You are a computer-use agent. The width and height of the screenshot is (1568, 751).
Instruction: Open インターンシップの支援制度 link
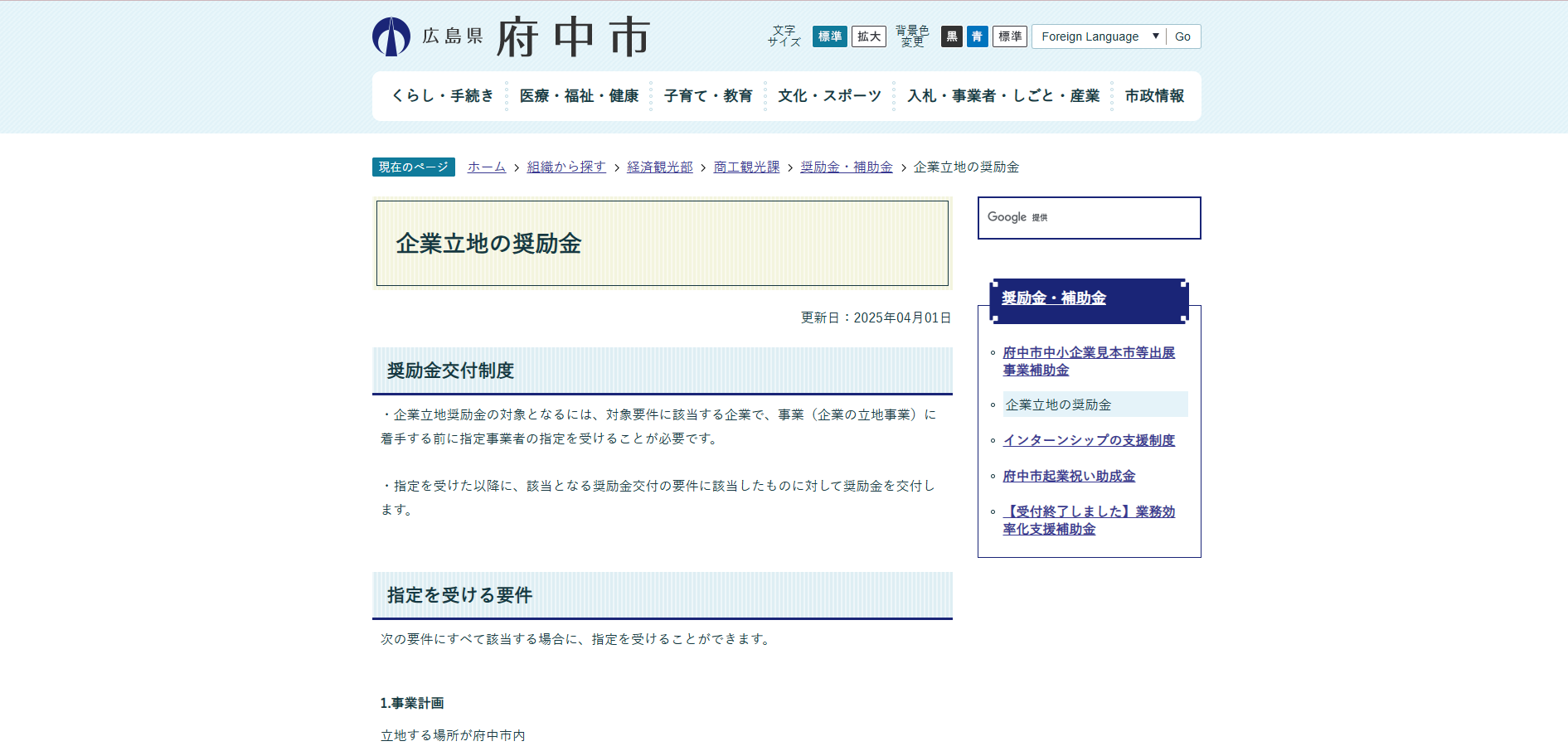tap(1089, 440)
